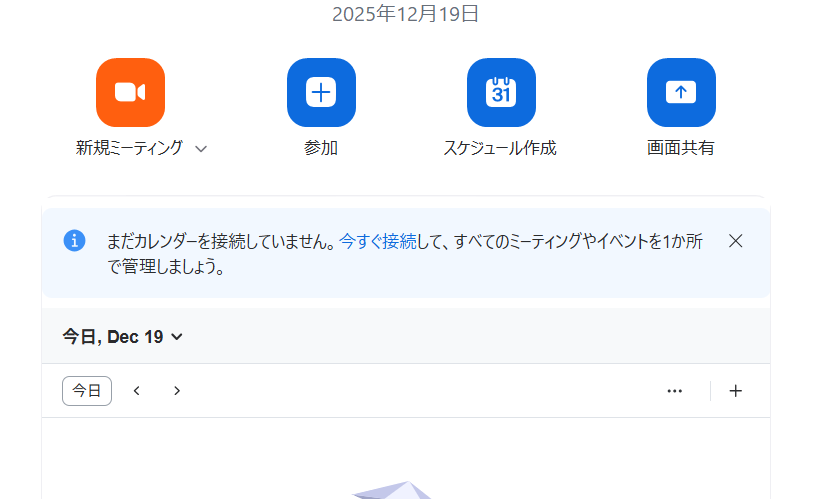Click the 今日 button

[87, 391]
